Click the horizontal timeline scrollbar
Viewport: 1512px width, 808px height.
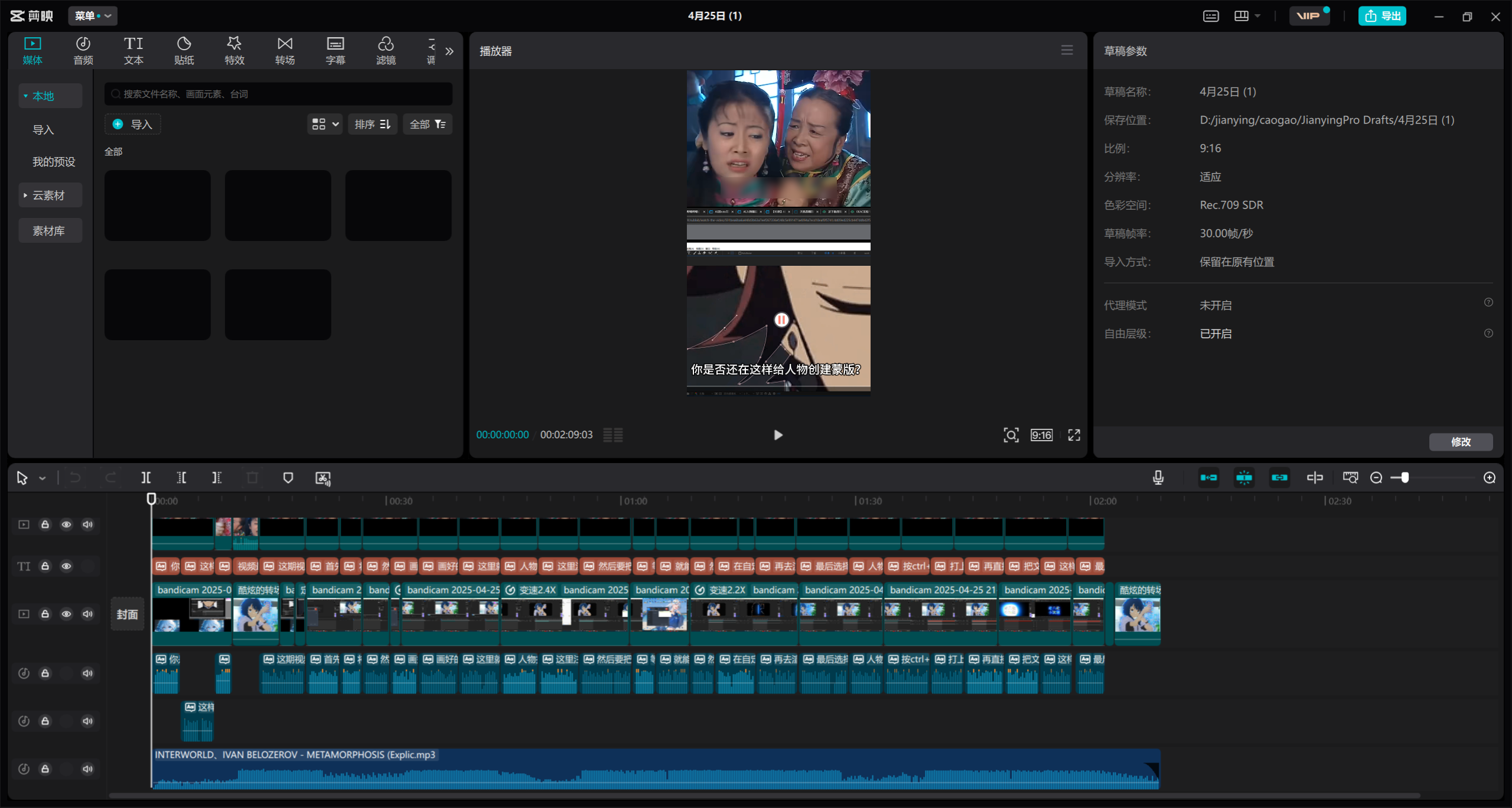tap(765, 796)
